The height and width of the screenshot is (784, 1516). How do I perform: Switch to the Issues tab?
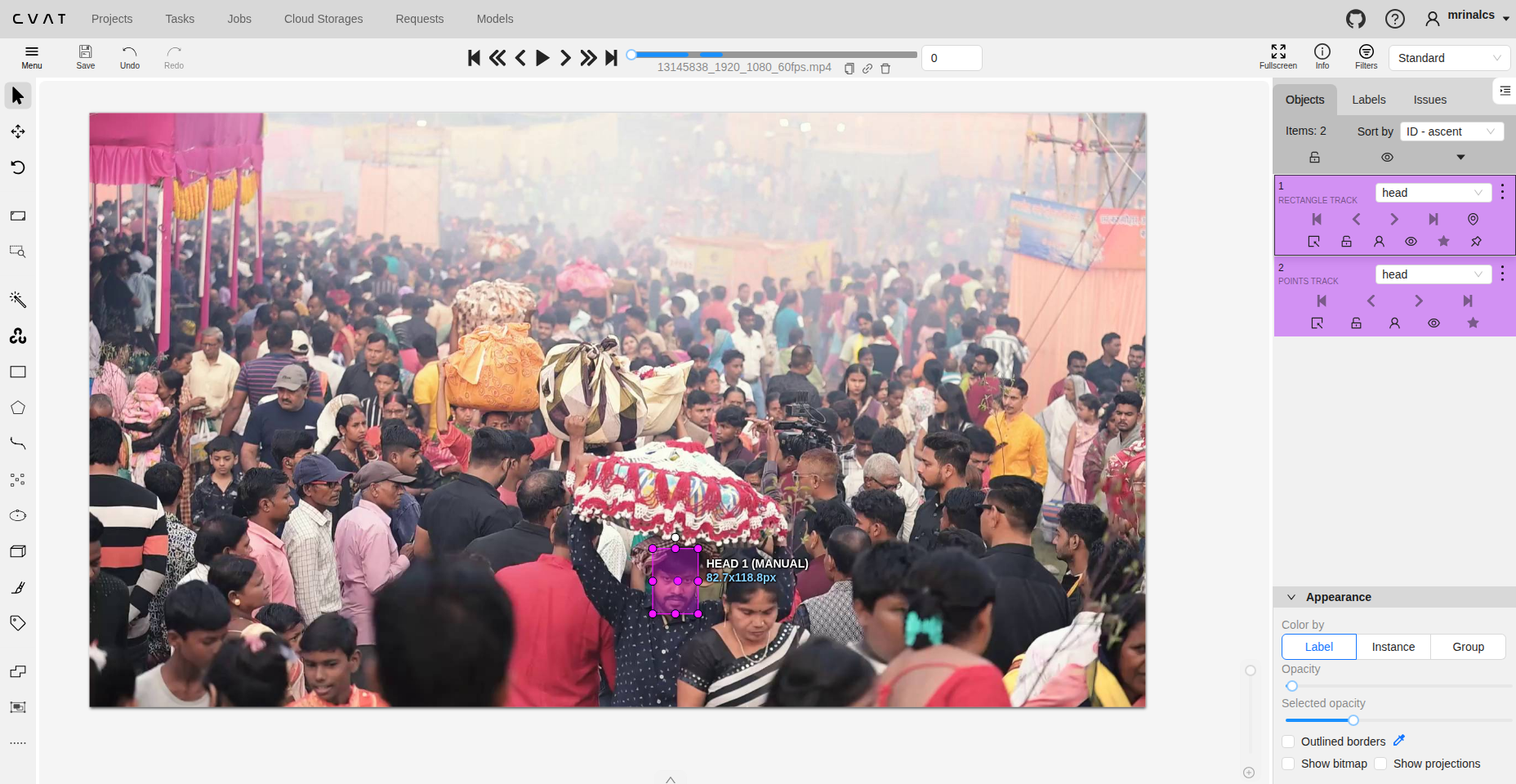click(1430, 100)
